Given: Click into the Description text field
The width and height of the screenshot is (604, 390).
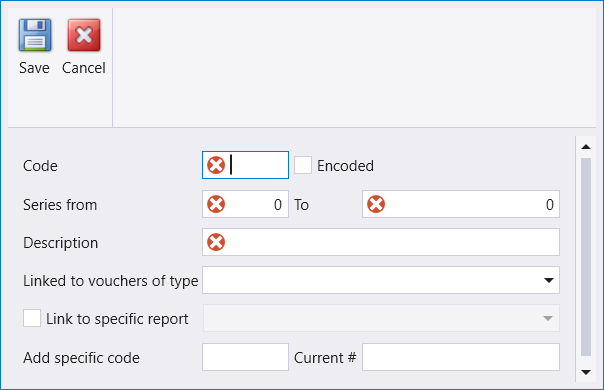Looking at the screenshot, I should point(381,242).
